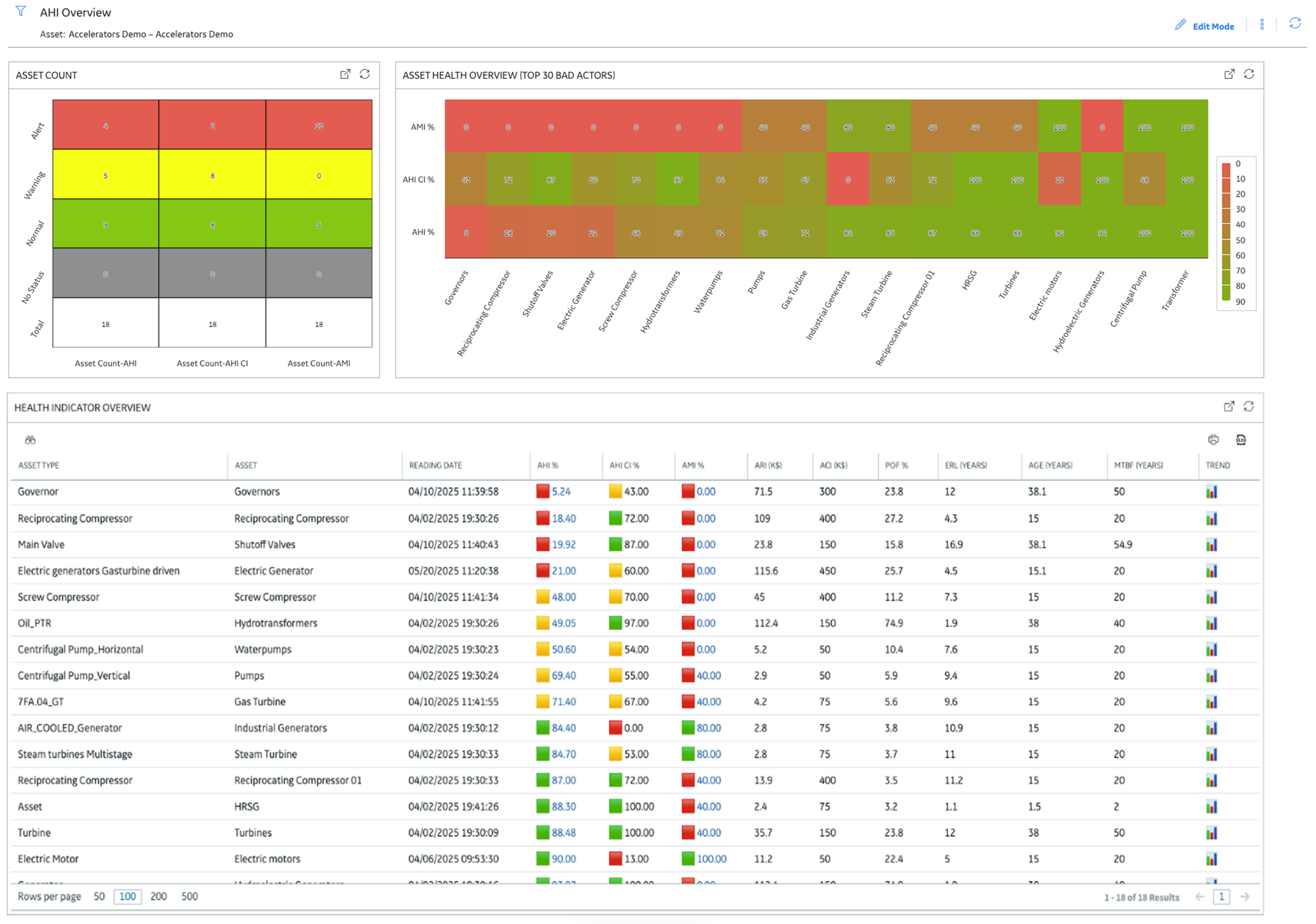Open the filter funnel icon

(21, 11)
